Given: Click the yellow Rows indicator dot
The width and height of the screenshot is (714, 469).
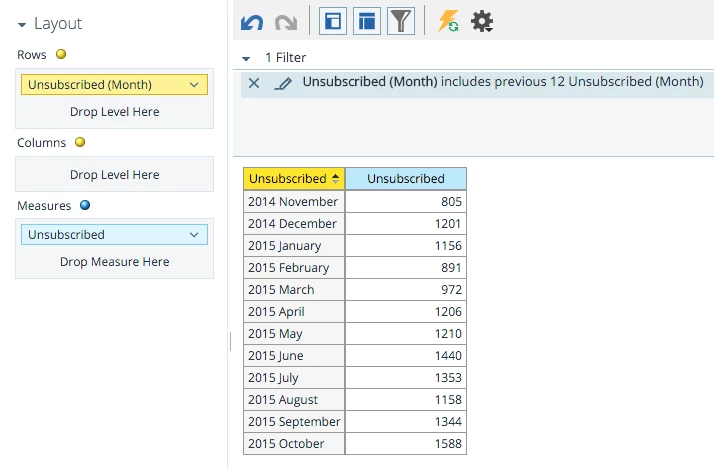Looking at the screenshot, I should (61, 54).
